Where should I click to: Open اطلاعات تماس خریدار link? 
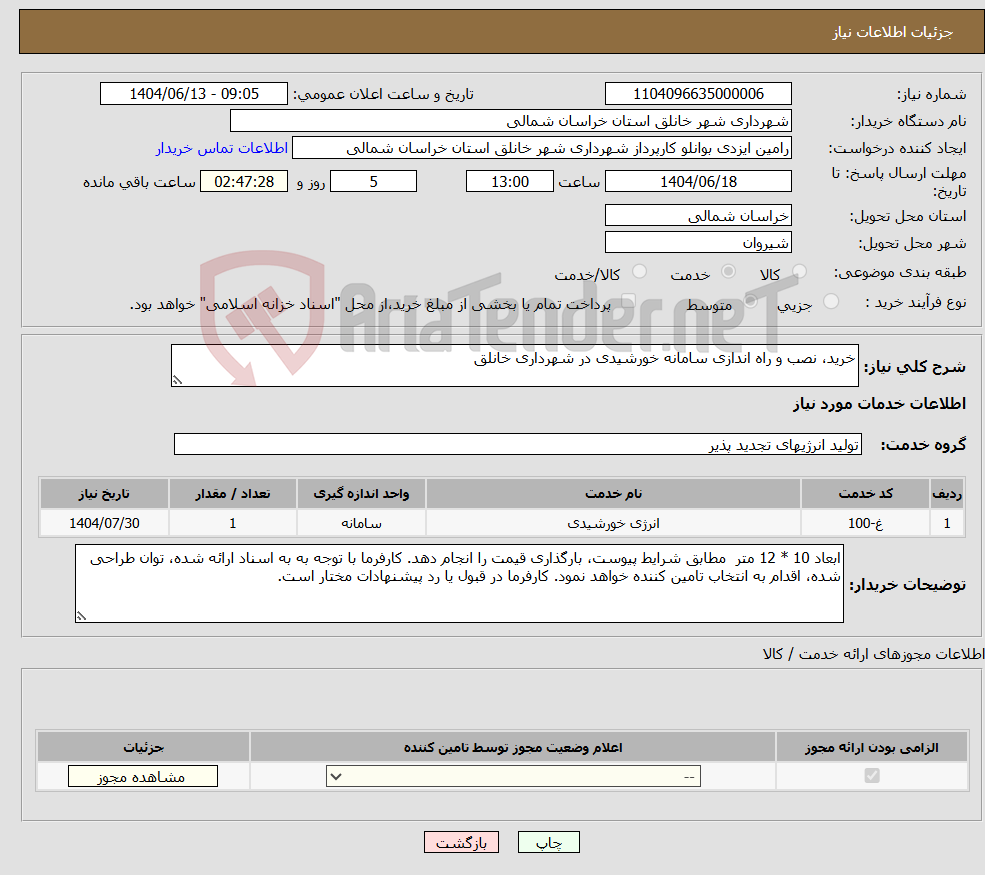pyautogui.click(x=222, y=148)
